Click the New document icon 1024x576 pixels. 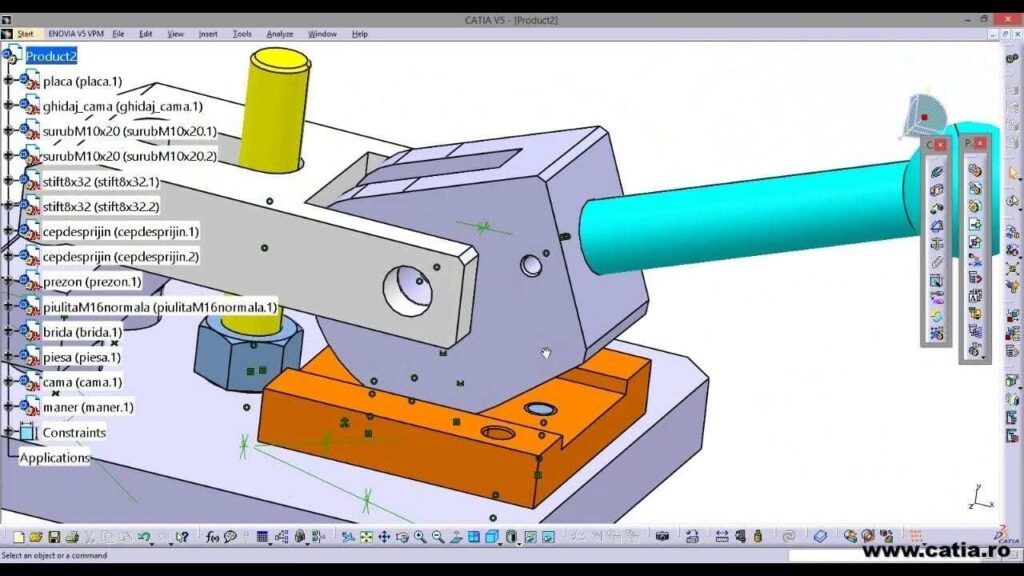pos(18,537)
